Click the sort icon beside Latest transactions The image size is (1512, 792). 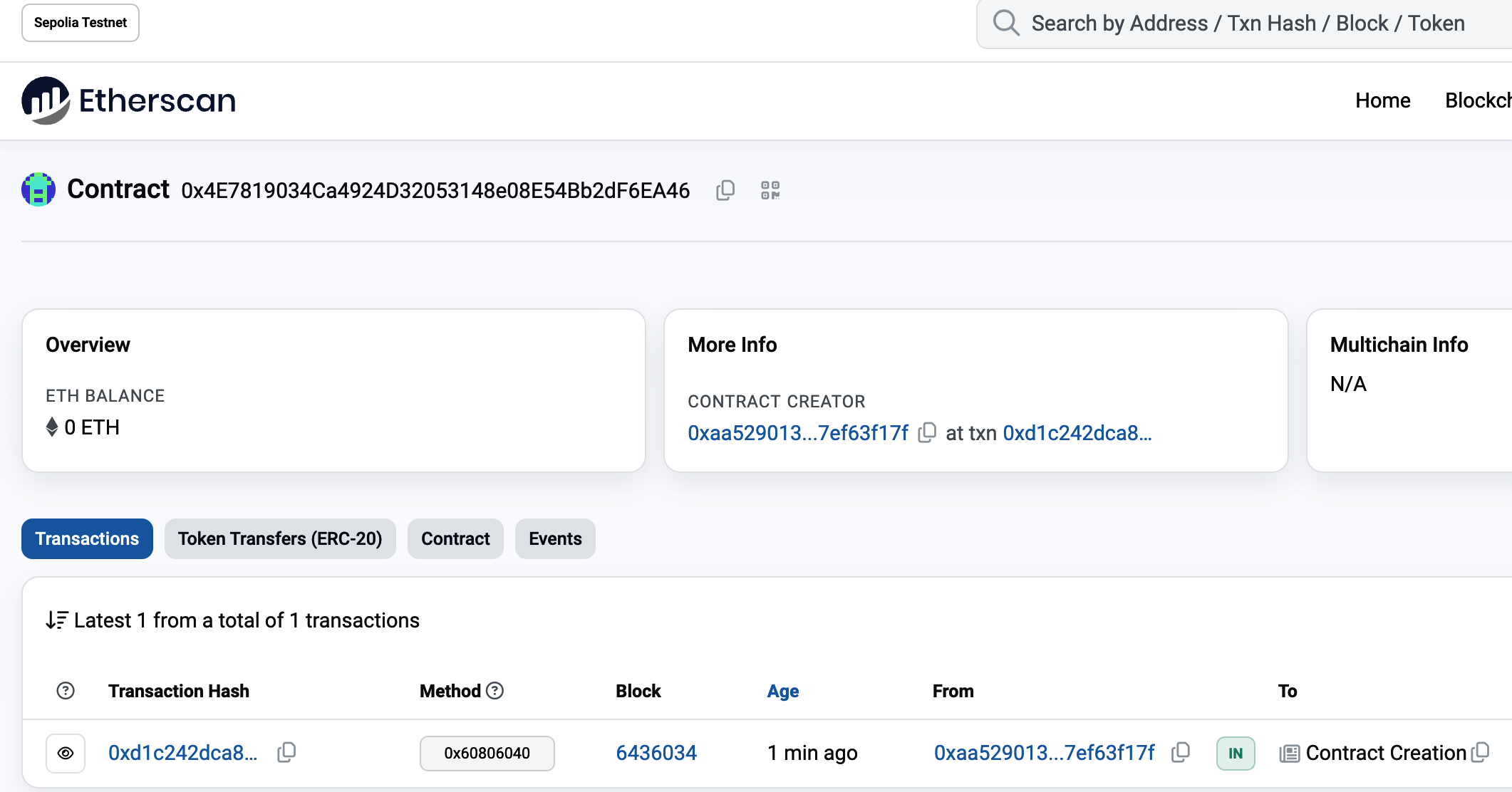tap(56, 620)
